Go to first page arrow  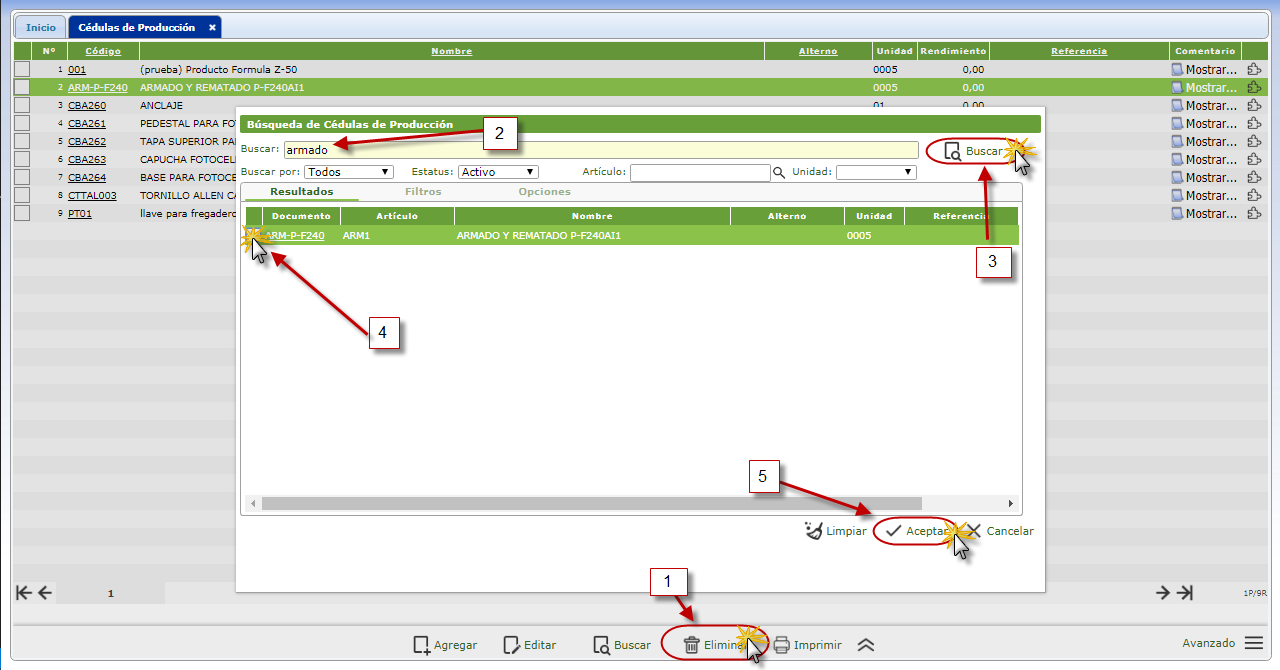(x=24, y=593)
